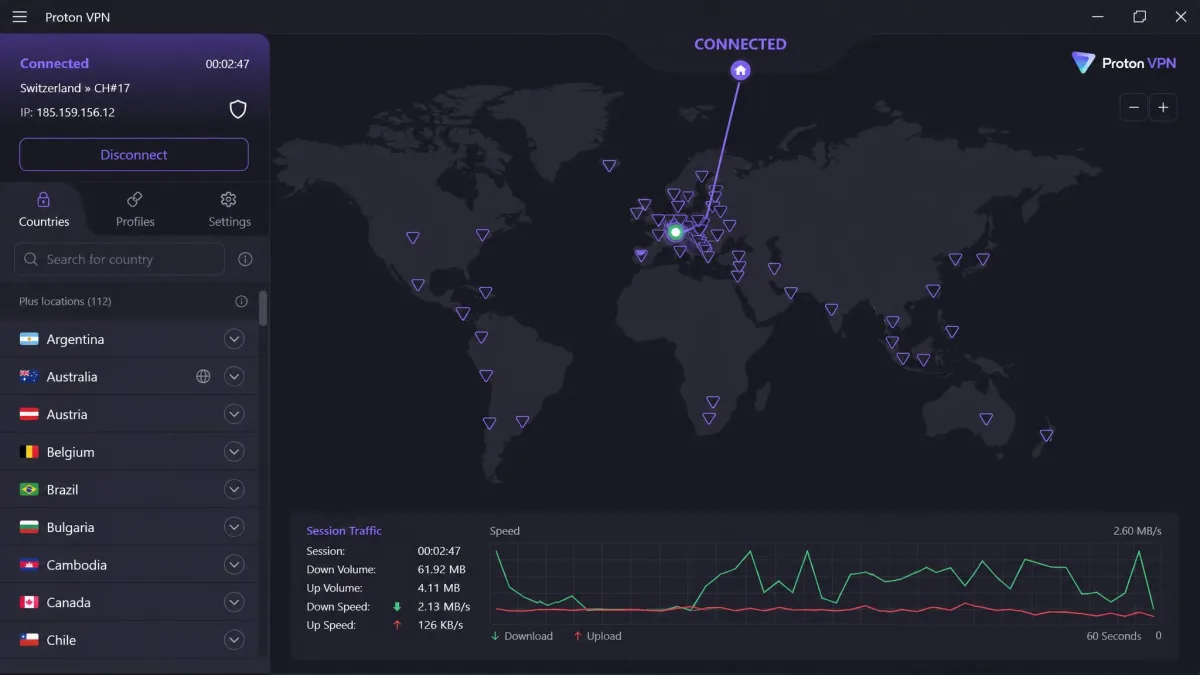Click the Down Volume 61.92 MB value
This screenshot has width=1200, height=675.
coord(441,570)
